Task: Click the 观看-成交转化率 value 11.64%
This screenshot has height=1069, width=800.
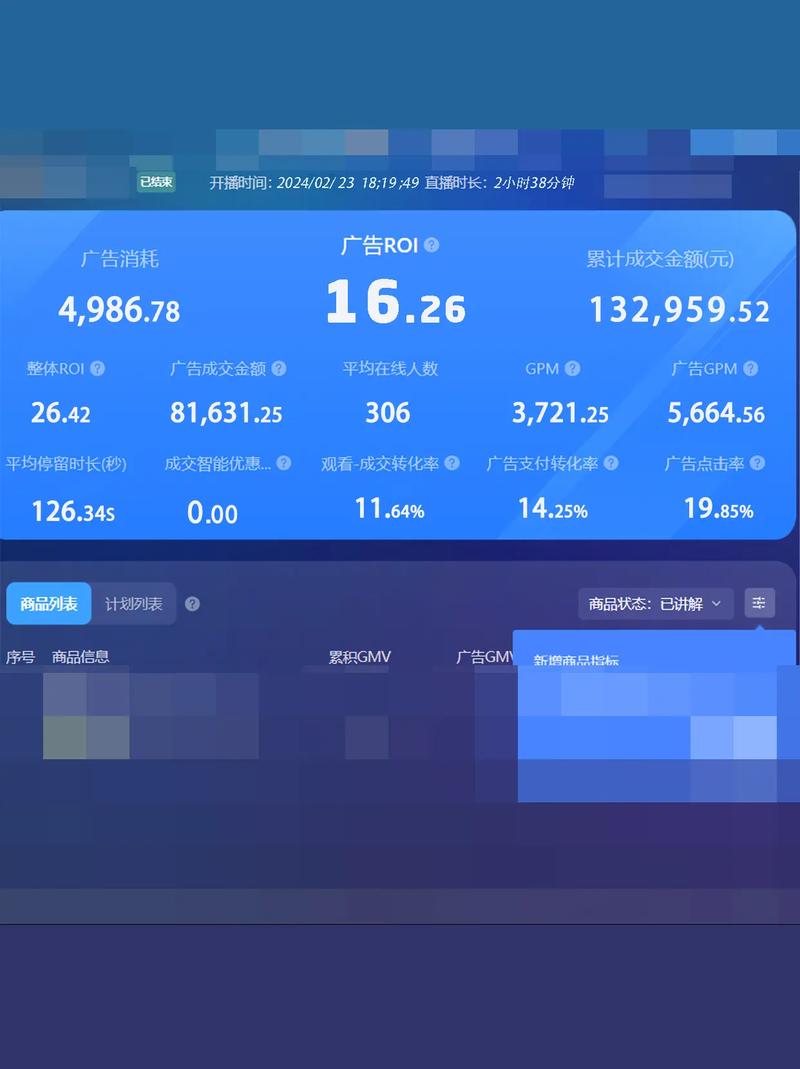Action: tap(389, 509)
